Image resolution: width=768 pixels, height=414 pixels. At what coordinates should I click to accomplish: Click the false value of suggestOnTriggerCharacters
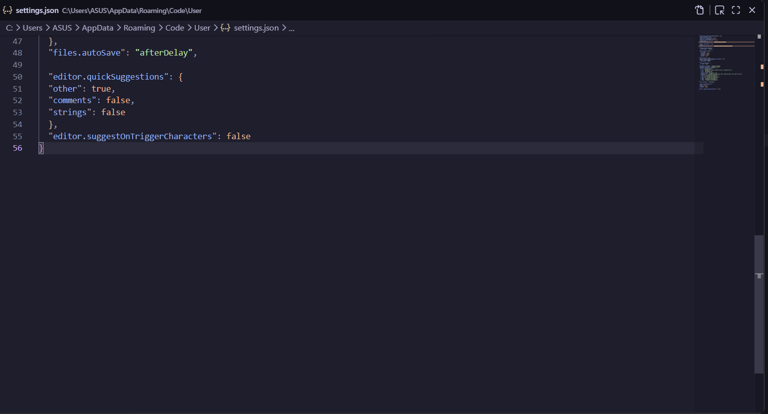pos(239,136)
